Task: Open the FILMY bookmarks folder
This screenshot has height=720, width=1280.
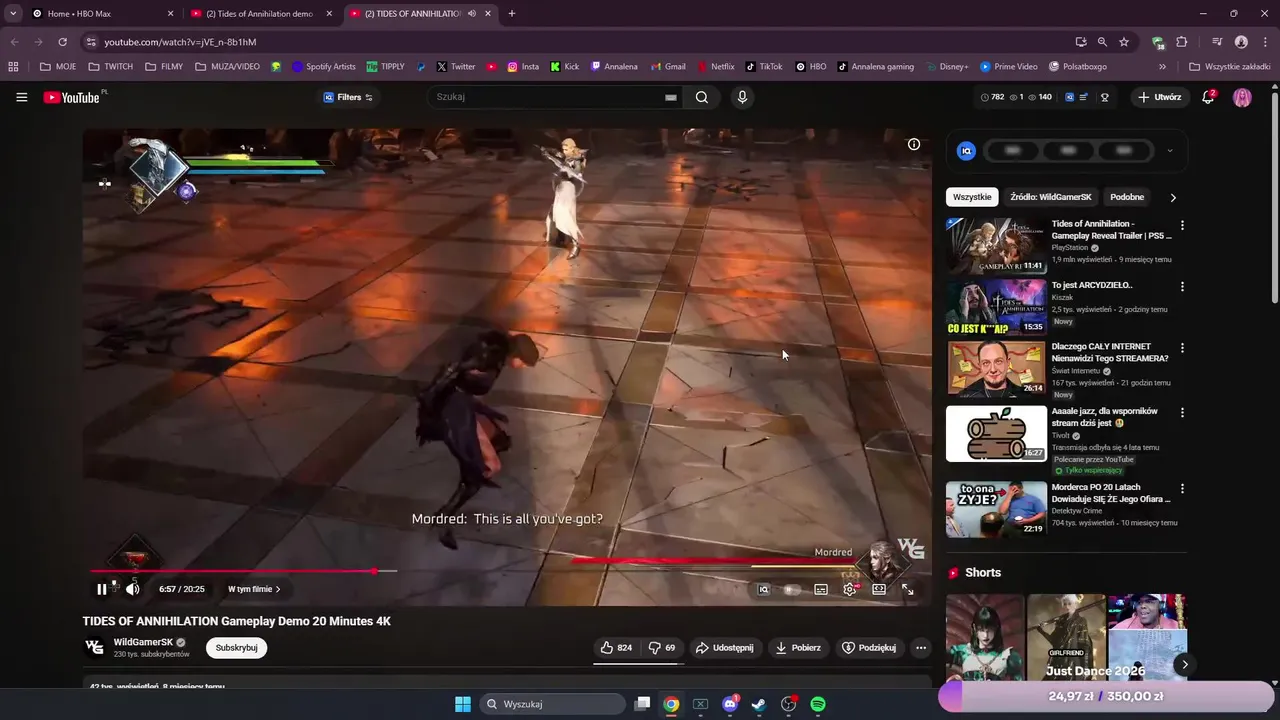Action: pos(163,67)
